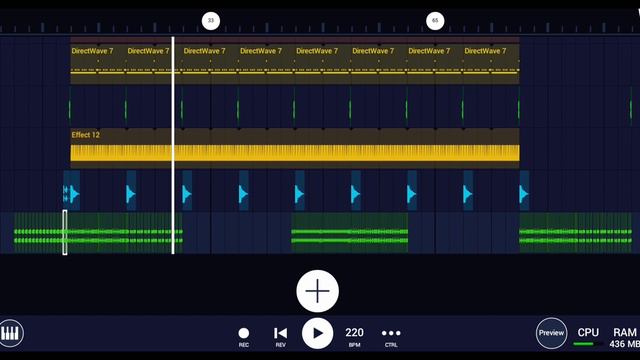Start recording with the REC button
Screen dimensions: 640x360
244,337
